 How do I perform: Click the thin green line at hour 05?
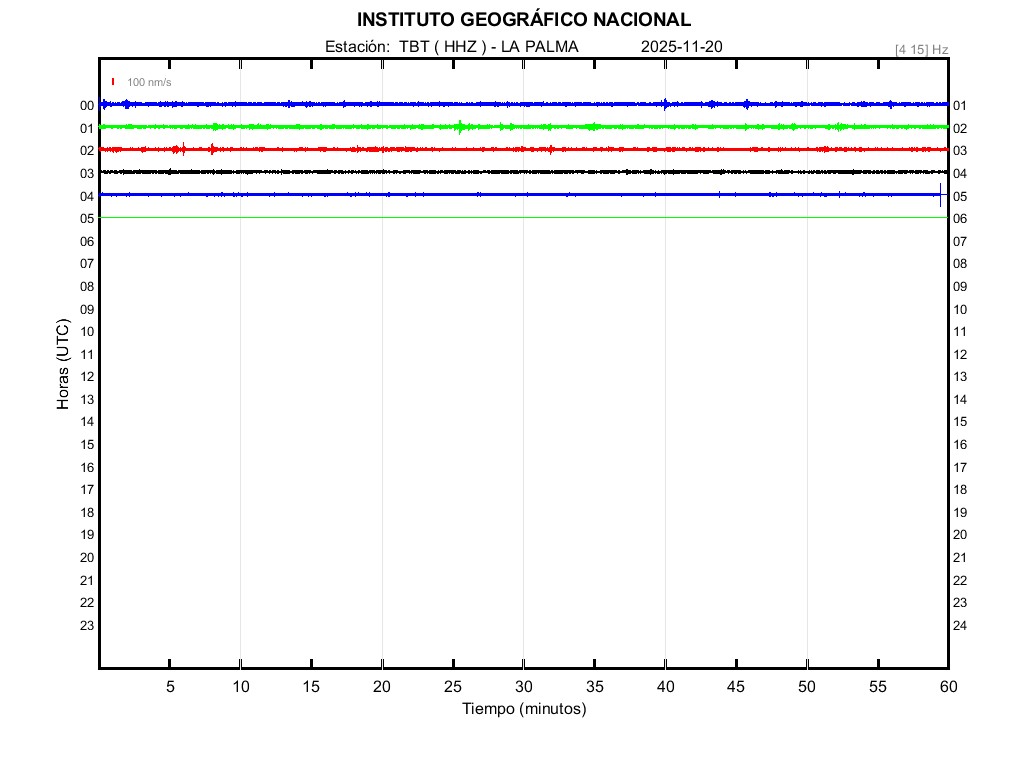click(400, 217)
